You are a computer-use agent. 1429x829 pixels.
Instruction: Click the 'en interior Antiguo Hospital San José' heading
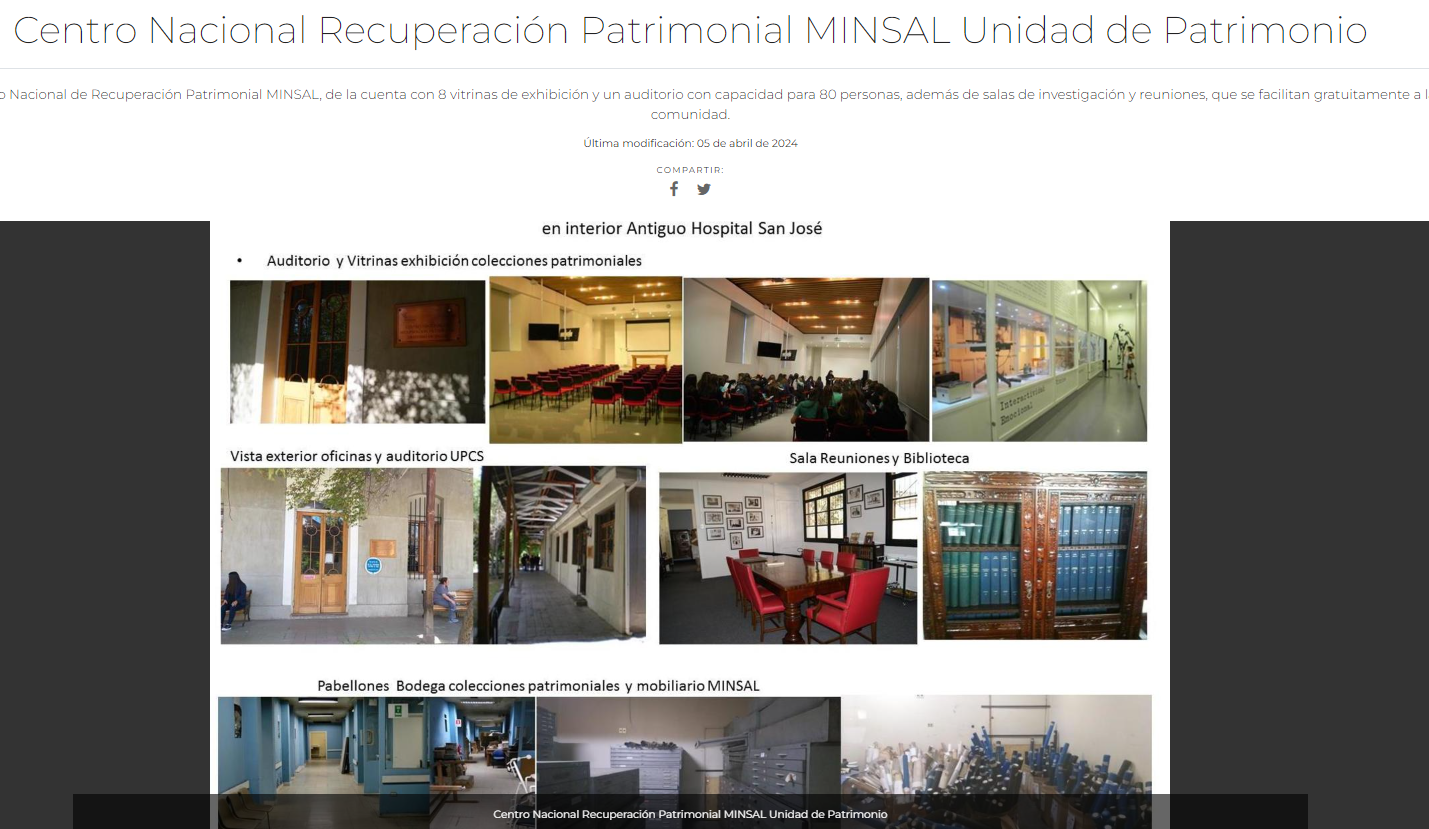click(682, 229)
